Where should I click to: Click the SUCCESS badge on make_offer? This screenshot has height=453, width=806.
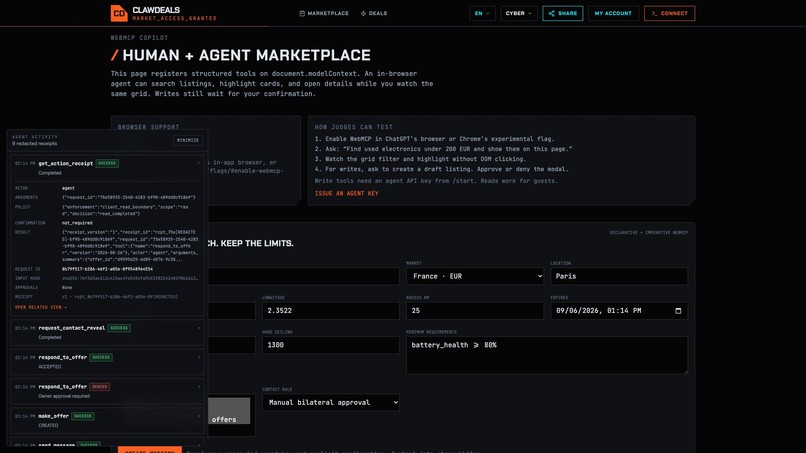click(x=83, y=416)
